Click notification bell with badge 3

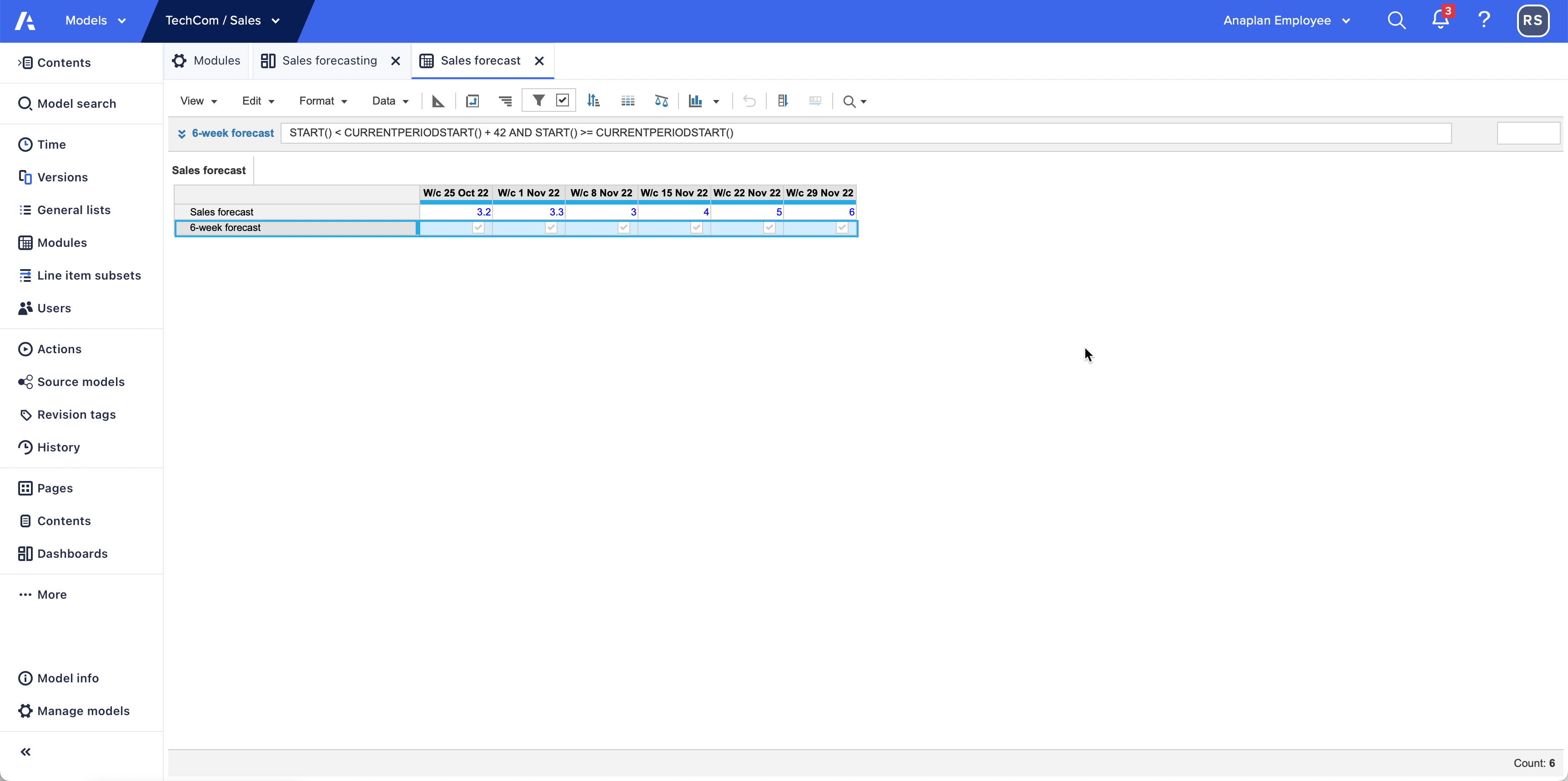pyautogui.click(x=1442, y=21)
